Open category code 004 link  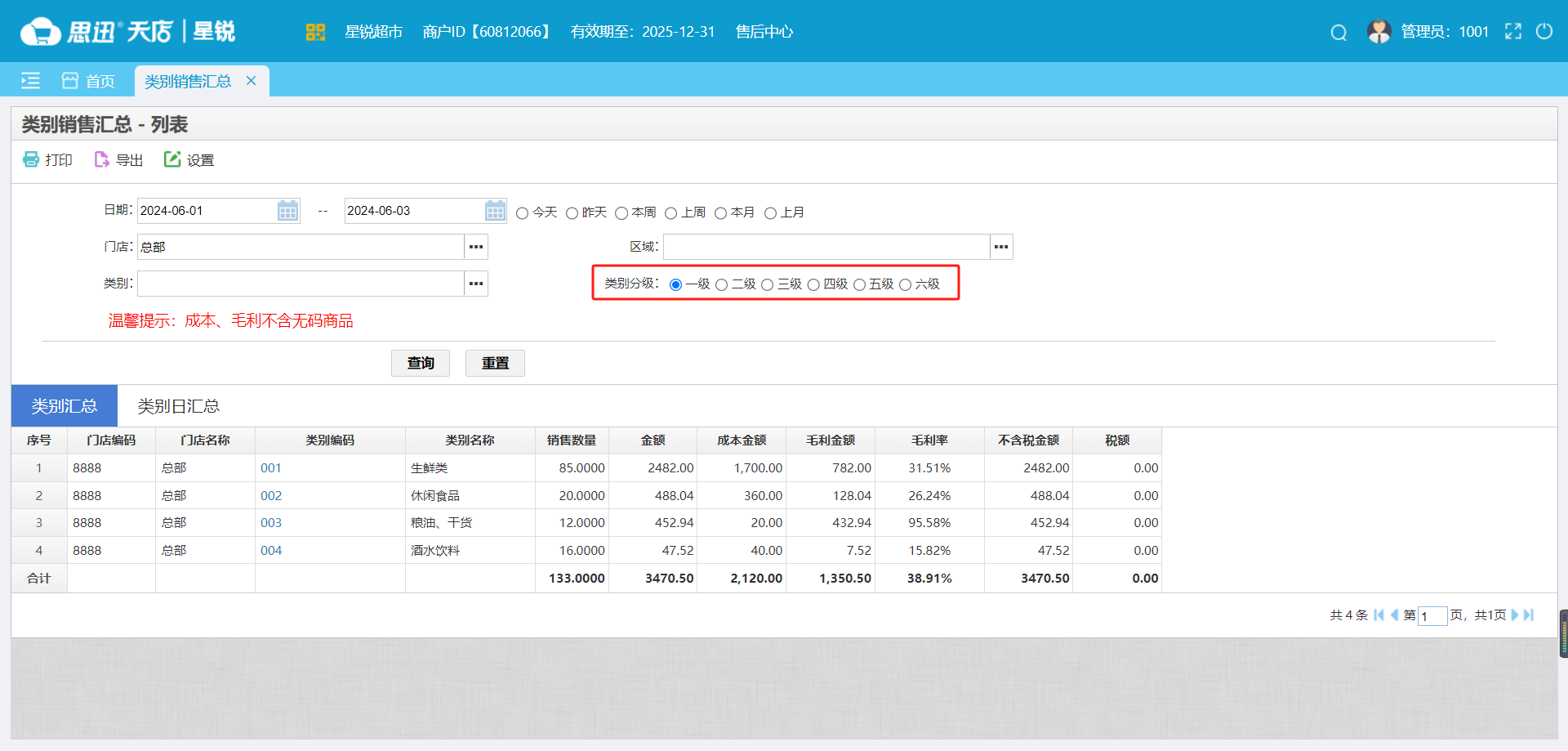pyautogui.click(x=271, y=551)
